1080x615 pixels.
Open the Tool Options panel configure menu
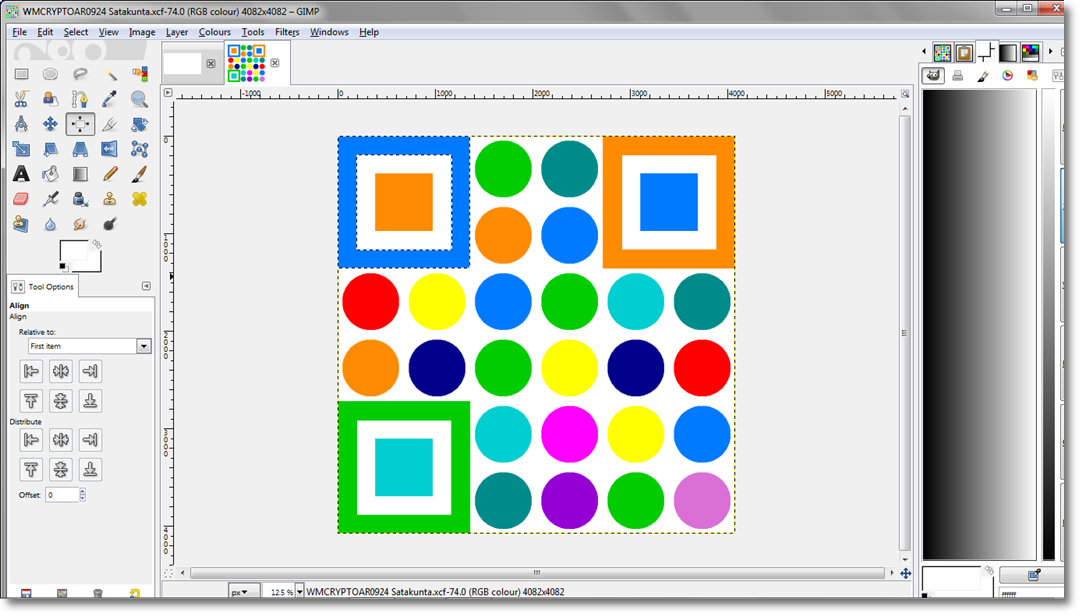pyautogui.click(x=146, y=286)
